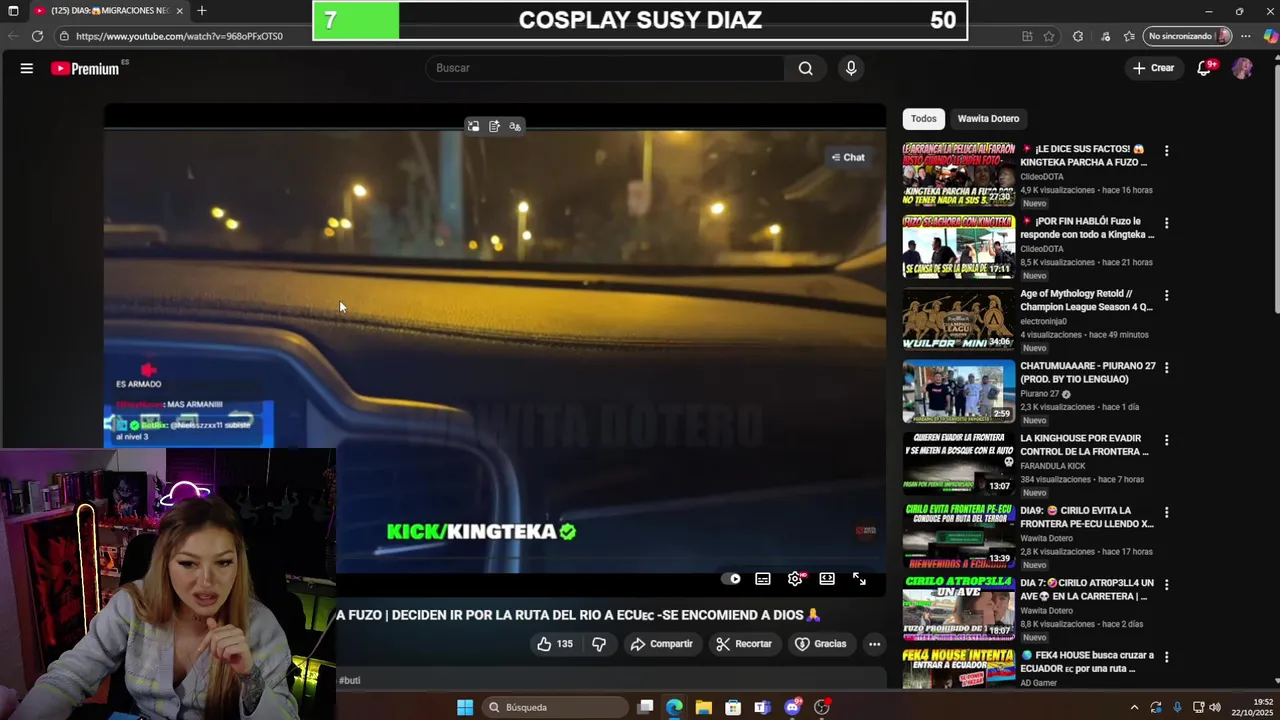Open options for DIA 7 CIRILO video

pos(1166,585)
